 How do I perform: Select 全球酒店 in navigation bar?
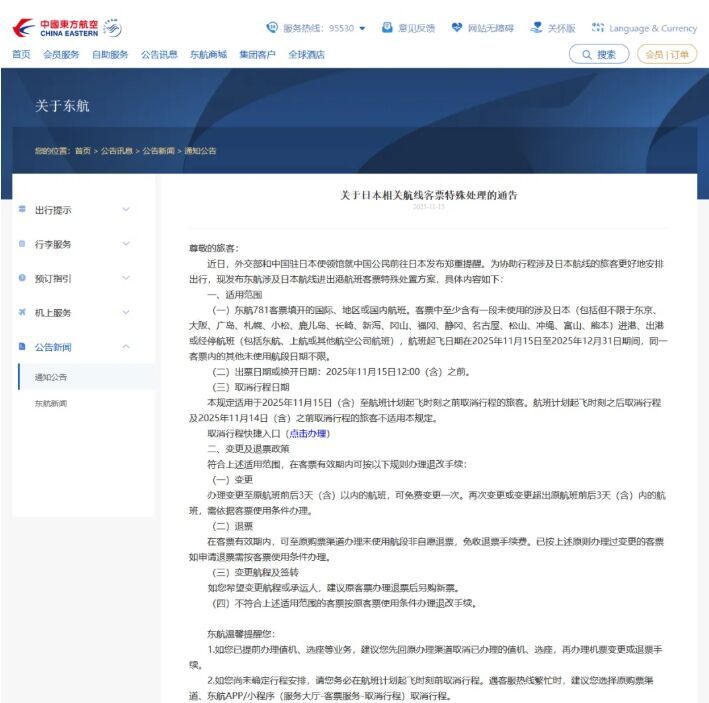coord(306,54)
